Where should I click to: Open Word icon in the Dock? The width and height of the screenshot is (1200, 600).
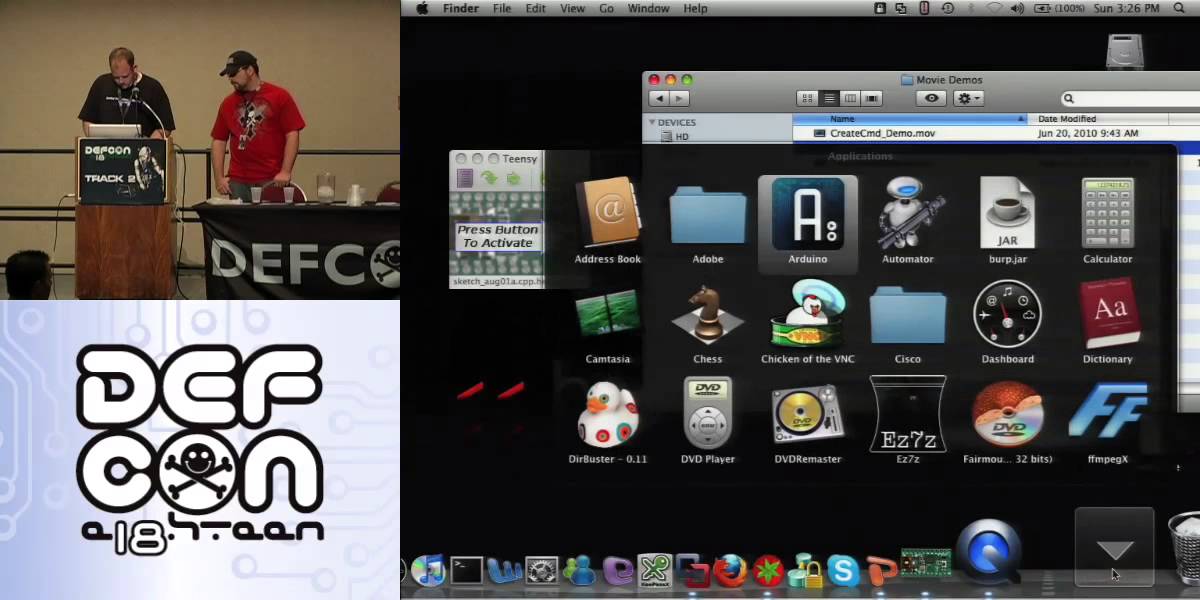pyautogui.click(x=504, y=571)
